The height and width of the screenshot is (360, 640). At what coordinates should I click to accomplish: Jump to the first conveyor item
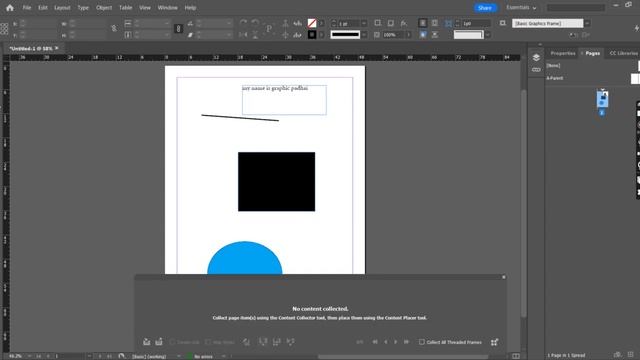pyautogui.click(x=375, y=342)
